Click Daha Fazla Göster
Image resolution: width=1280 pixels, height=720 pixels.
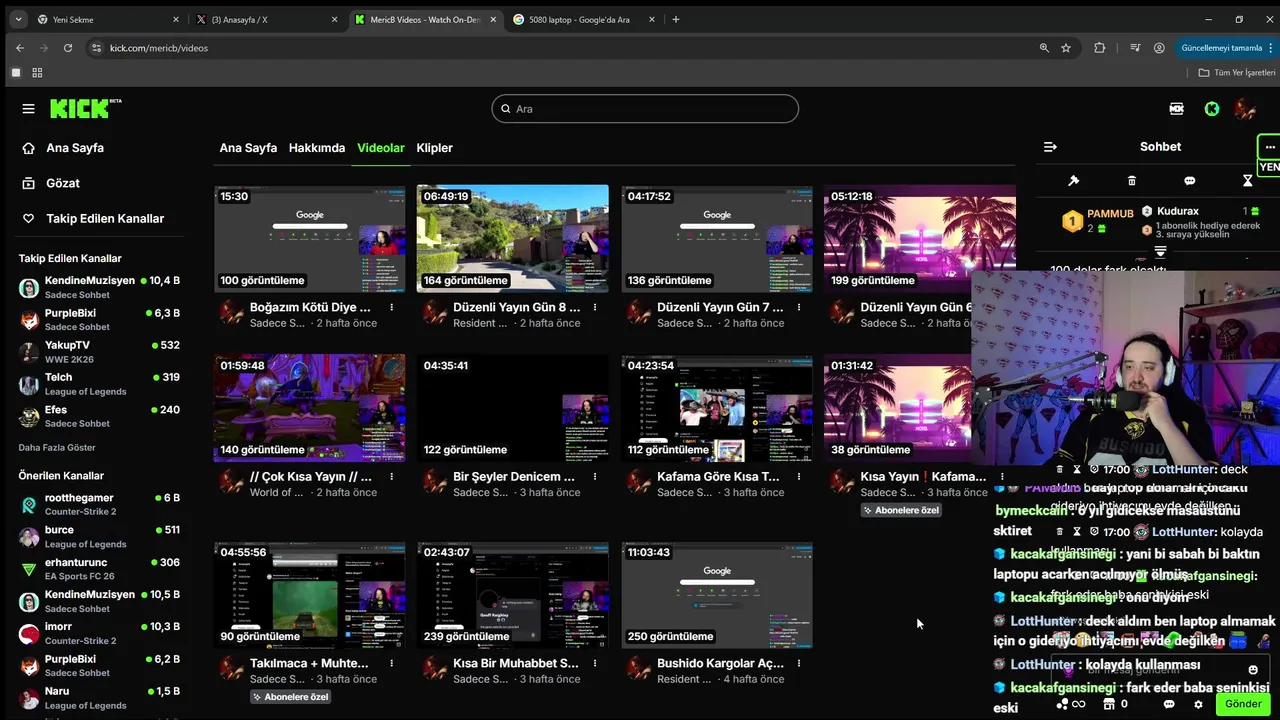tap(57, 448)
